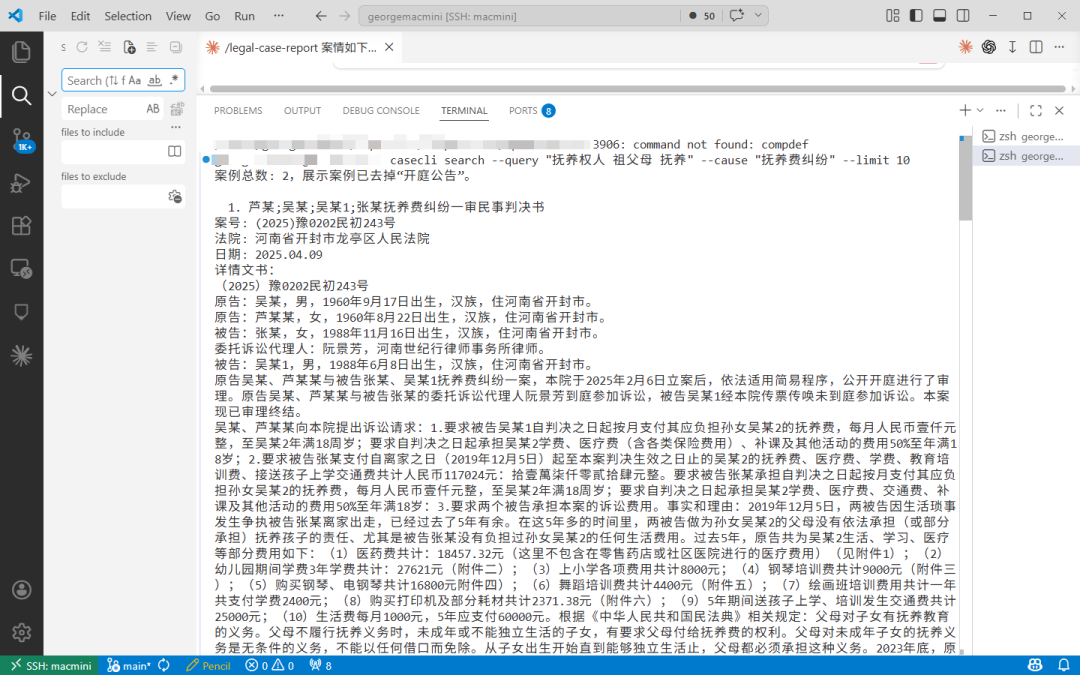Switch to the OUTPUT tab
Viewport: 1080px width, 675px height.
(302, 110)
